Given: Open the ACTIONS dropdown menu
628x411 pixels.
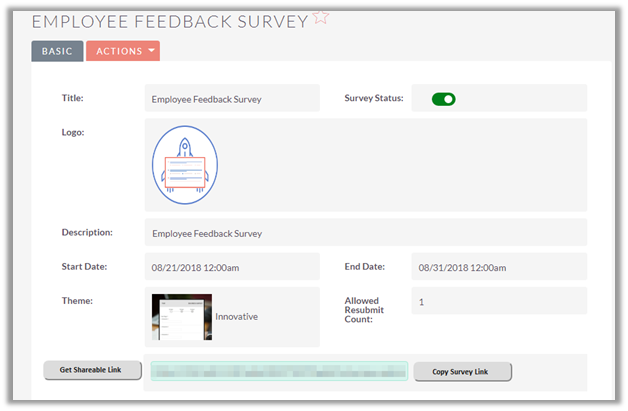Looking at the screenshot, I should (x=123, y=51).
